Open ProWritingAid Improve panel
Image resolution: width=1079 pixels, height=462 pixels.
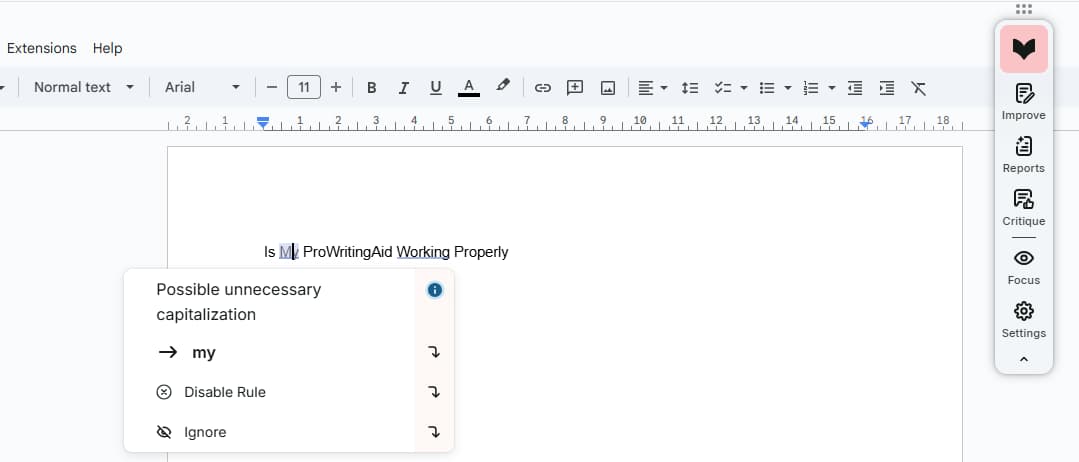pos(1023,101)
